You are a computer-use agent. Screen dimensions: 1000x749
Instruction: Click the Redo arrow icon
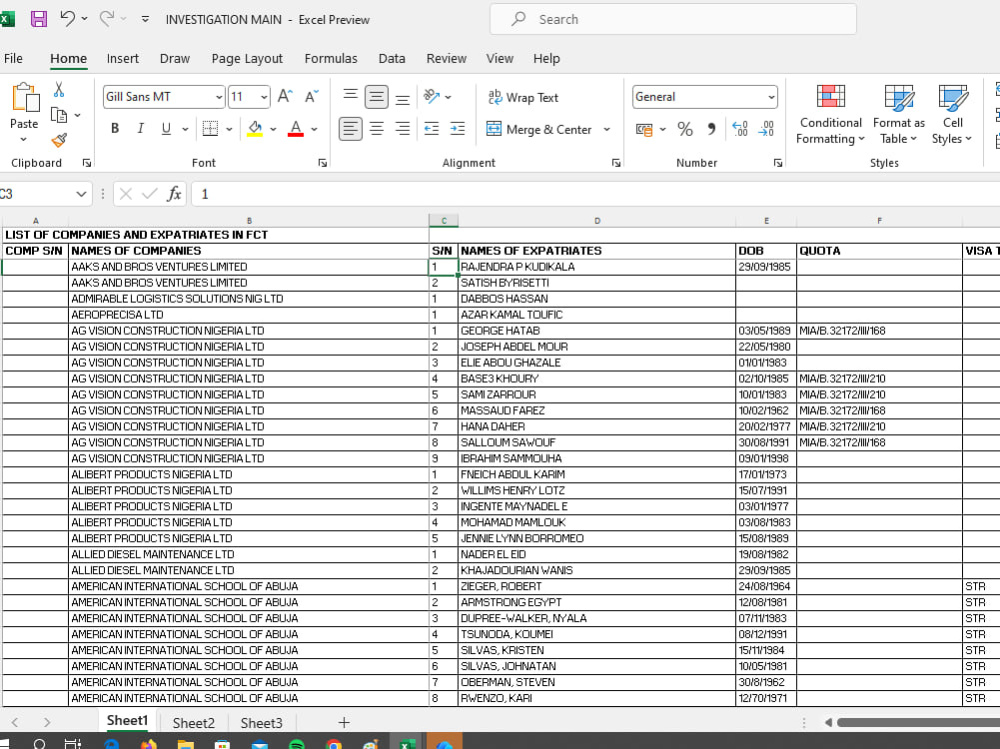[x=107, y=19]
